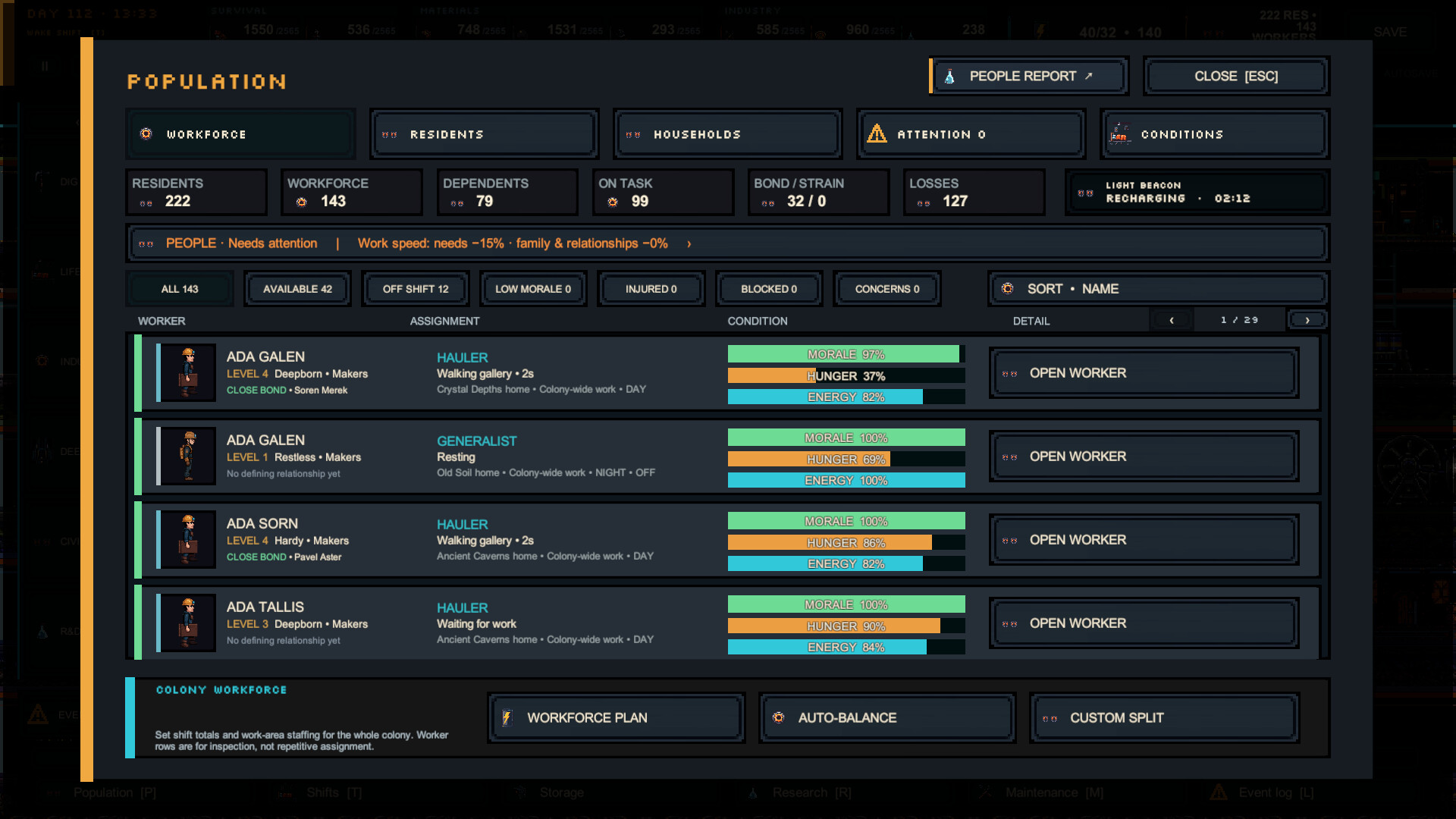Click the Attention warning triangle icon
This screenshot has width=1456, height=819.
click(877, 133)
